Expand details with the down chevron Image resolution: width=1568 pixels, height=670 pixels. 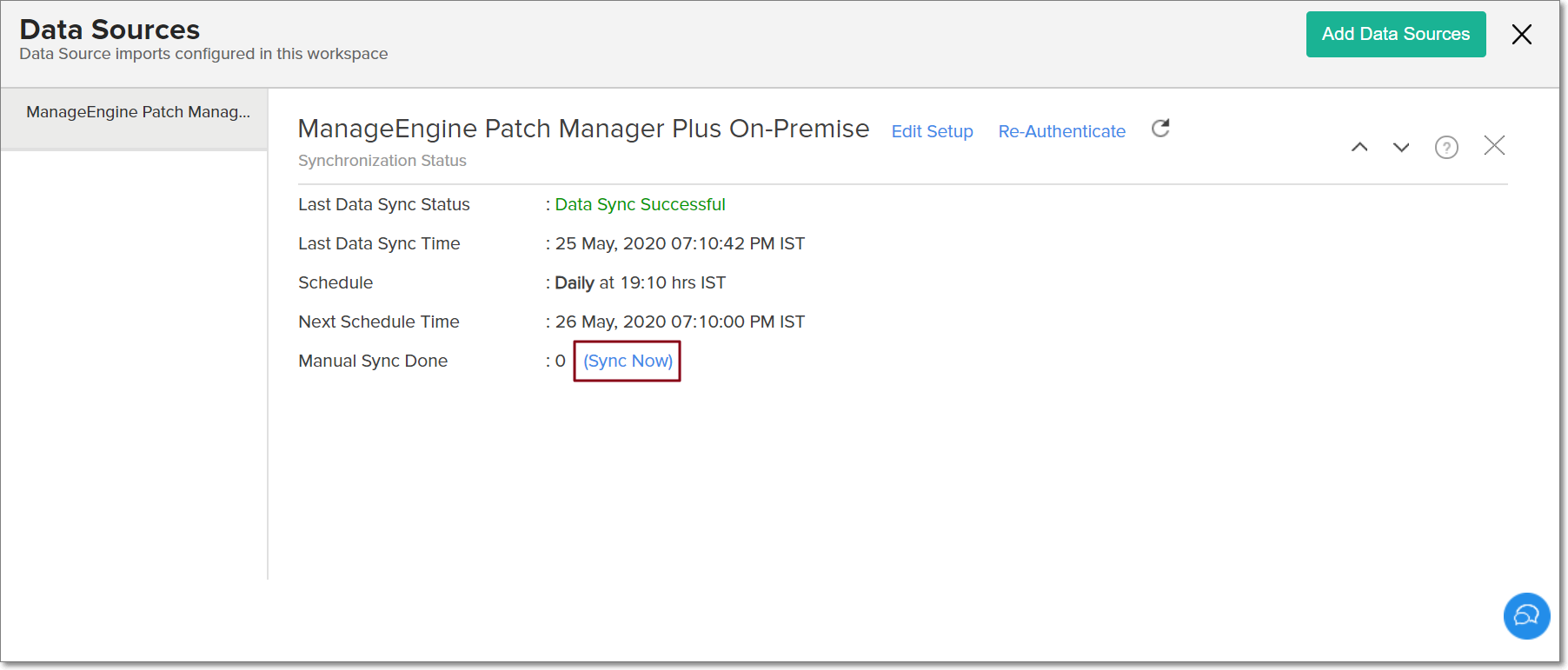(x=1401, y=147)
